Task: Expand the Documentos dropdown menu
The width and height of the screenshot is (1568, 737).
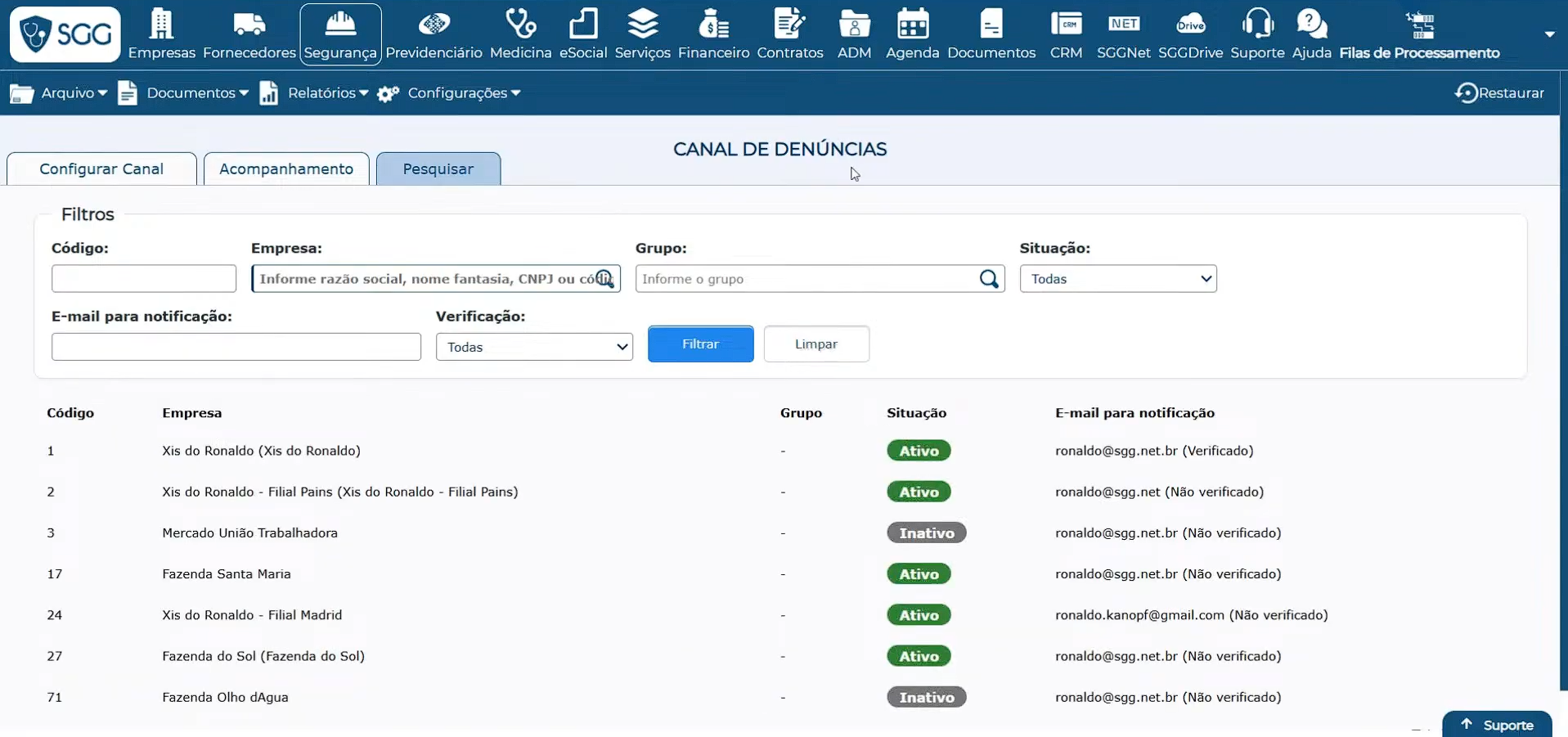Action: [183, 93]
